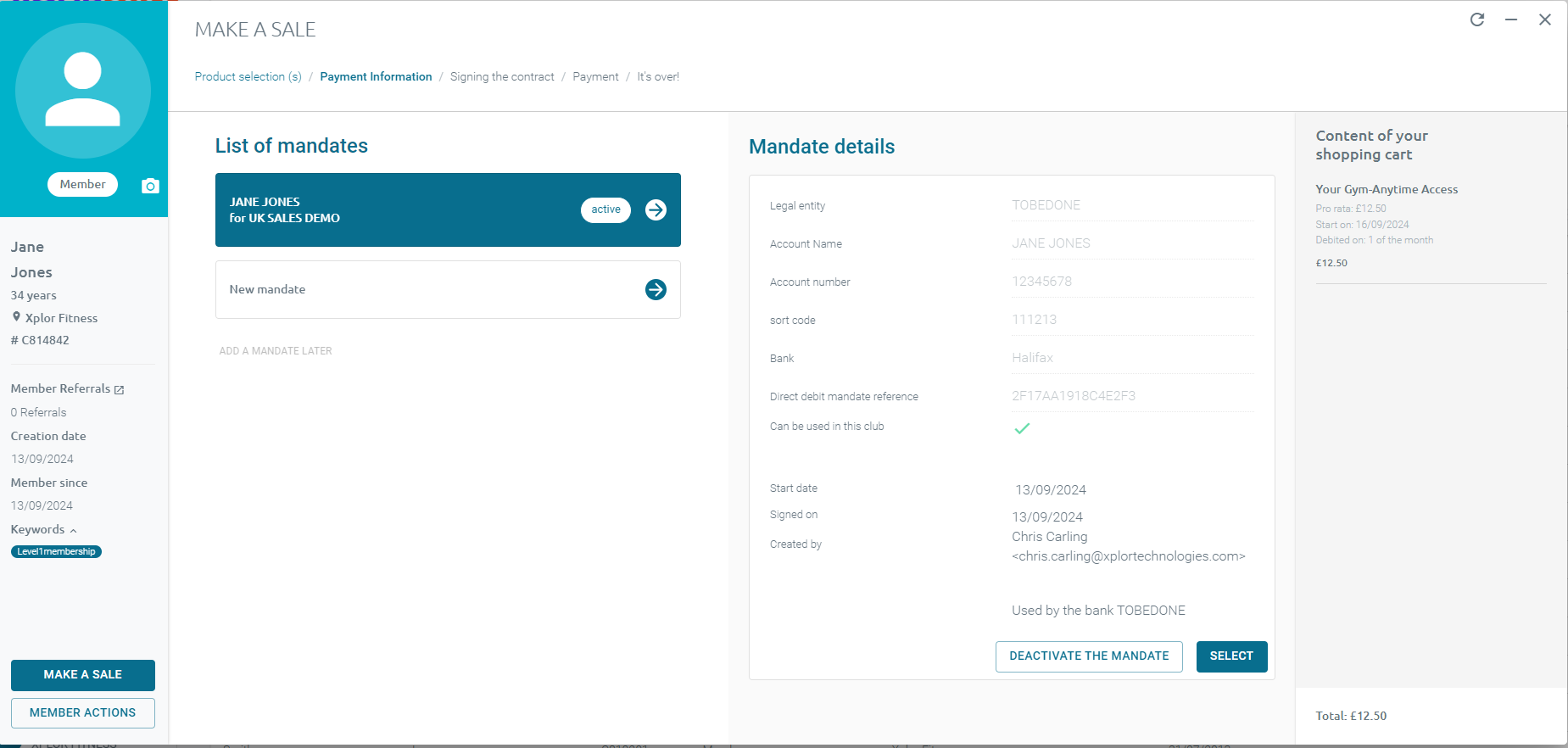Click Your Gym-Anytime Access cart item

1387,189
